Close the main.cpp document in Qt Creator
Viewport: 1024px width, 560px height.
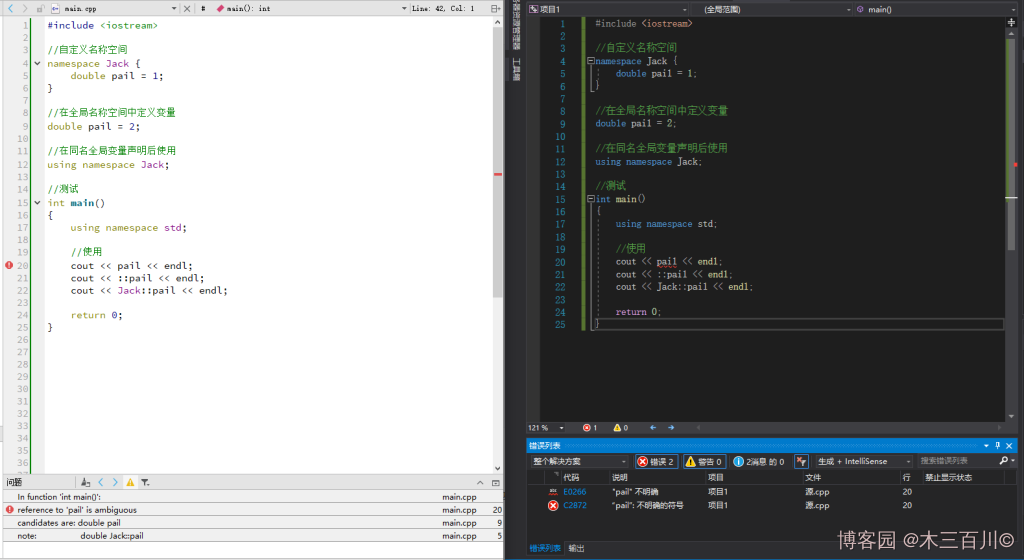tap(187, 8)
